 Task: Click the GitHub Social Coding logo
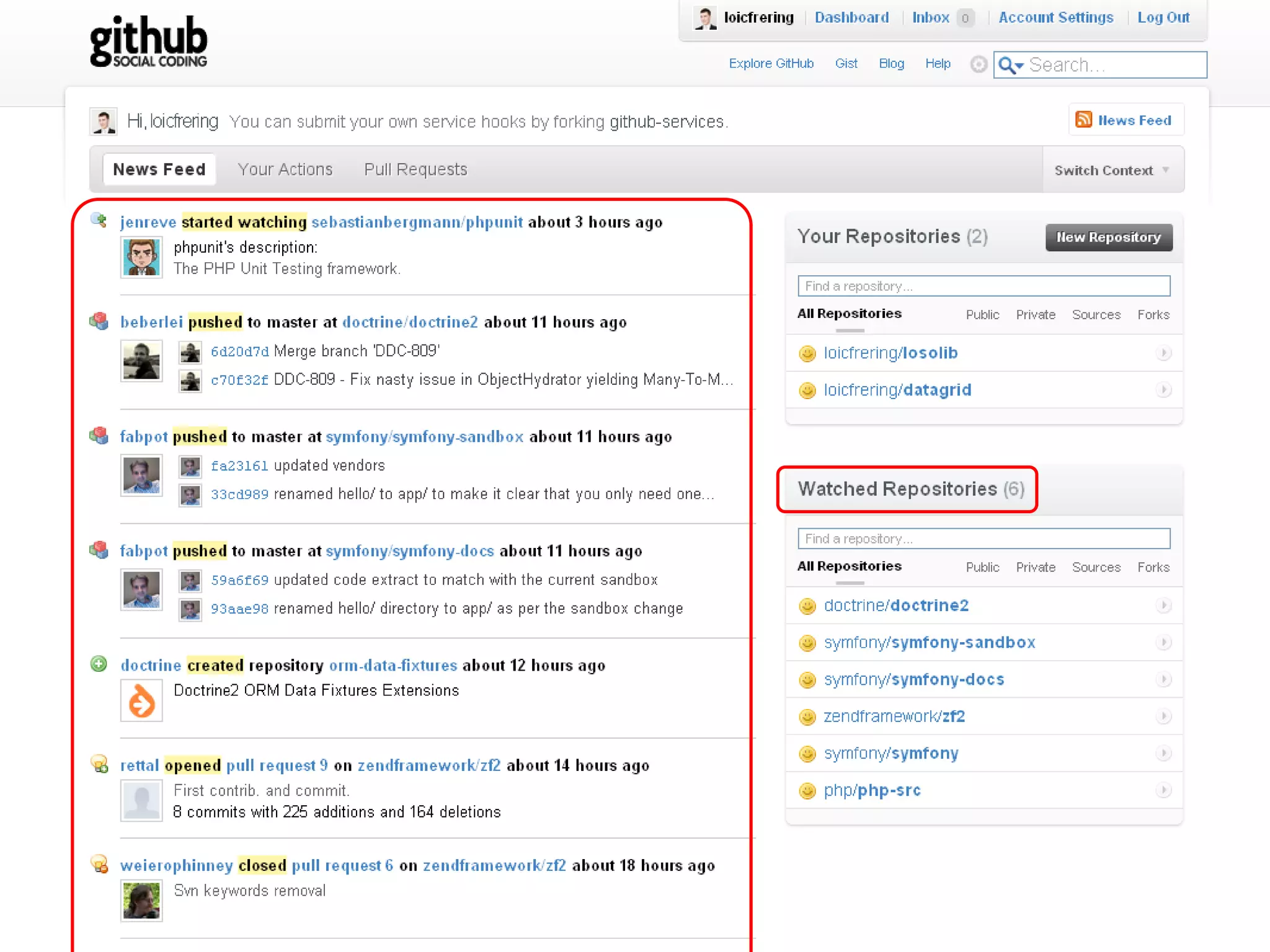[x=148, y=41]
